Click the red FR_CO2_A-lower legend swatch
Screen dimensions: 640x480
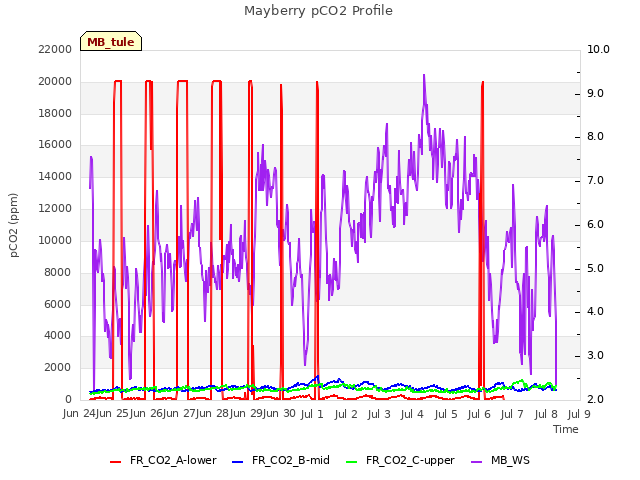tap(116, 461)
